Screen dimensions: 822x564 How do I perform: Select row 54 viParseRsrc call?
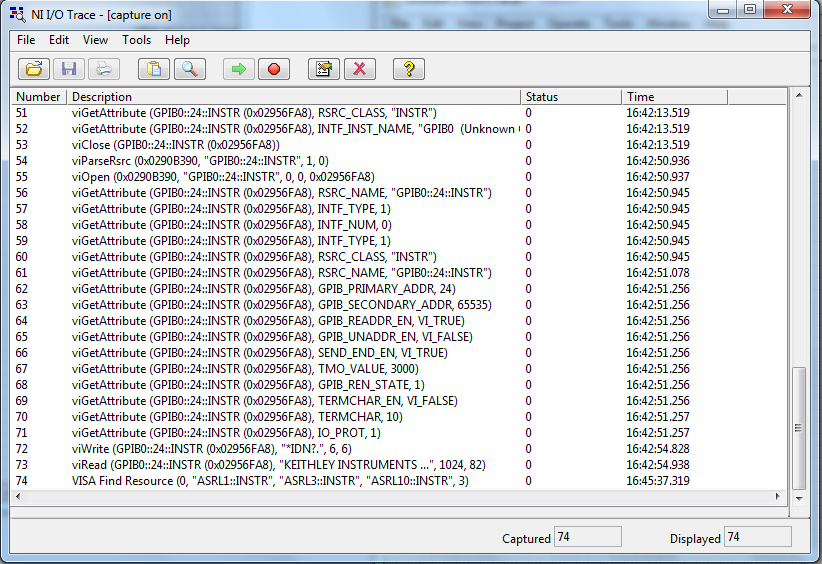click(398, 161)
